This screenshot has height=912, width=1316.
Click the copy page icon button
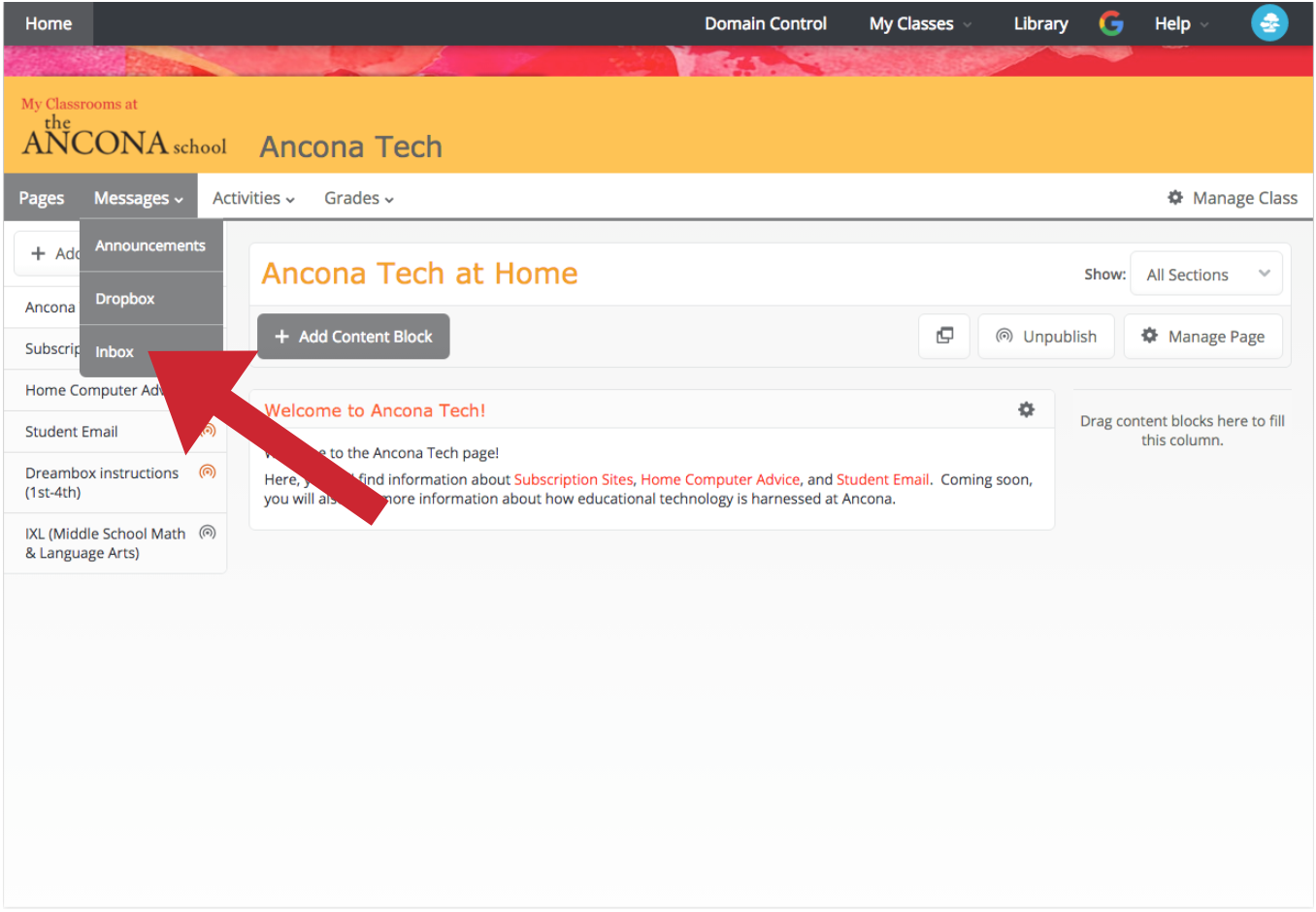click(x=944, y=336)
